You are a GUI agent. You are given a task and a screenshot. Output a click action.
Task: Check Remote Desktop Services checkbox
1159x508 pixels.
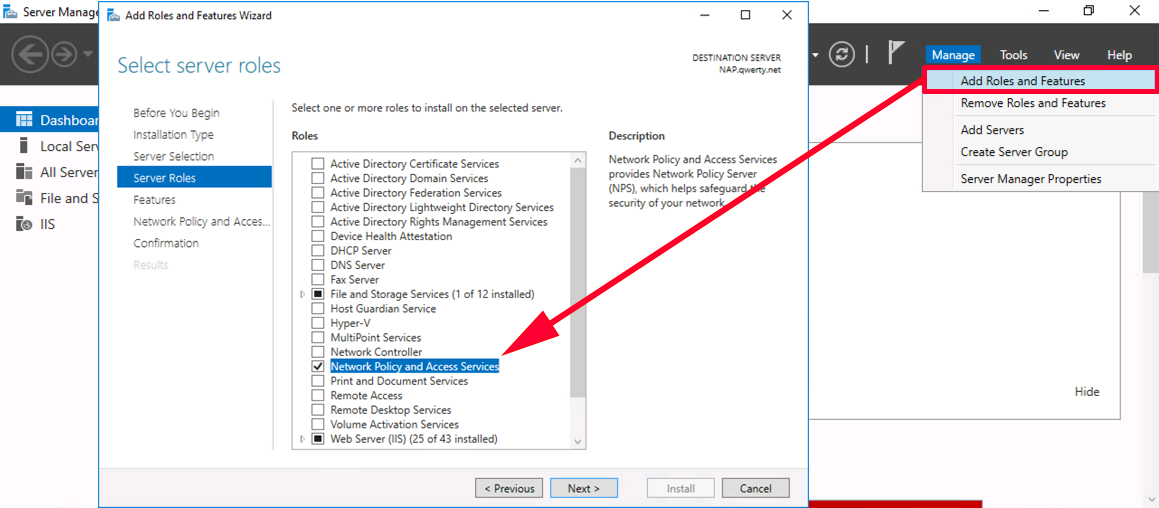tap(318, 410)
